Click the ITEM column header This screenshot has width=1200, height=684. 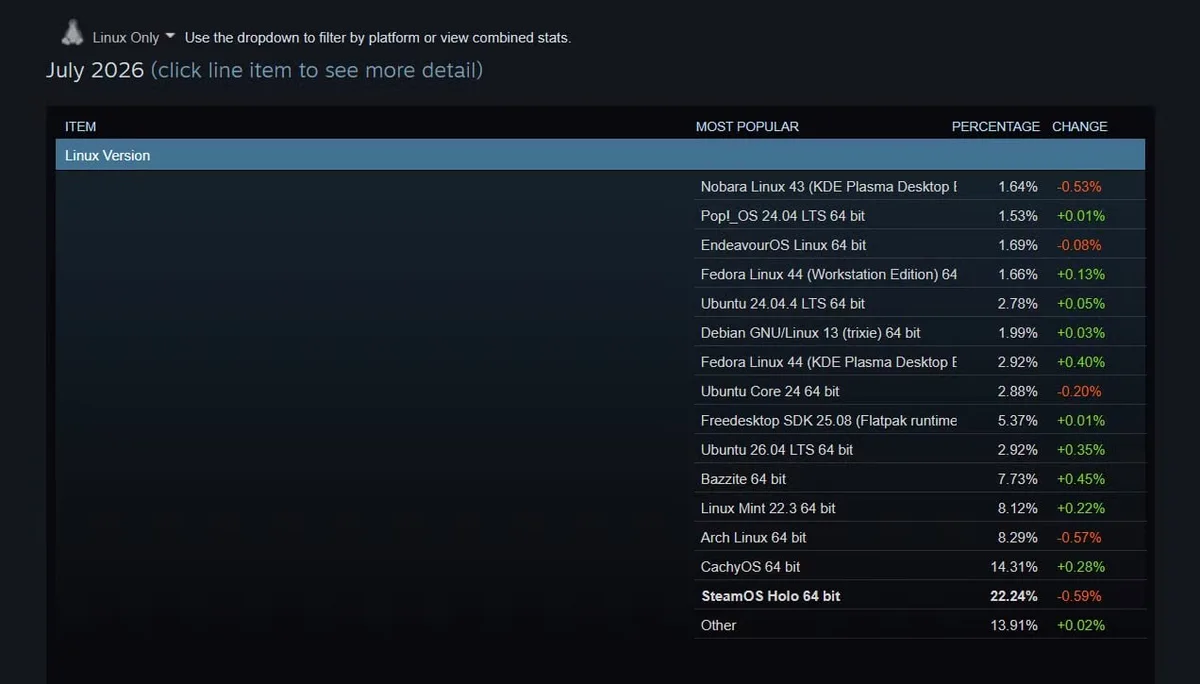coord(81,126)
